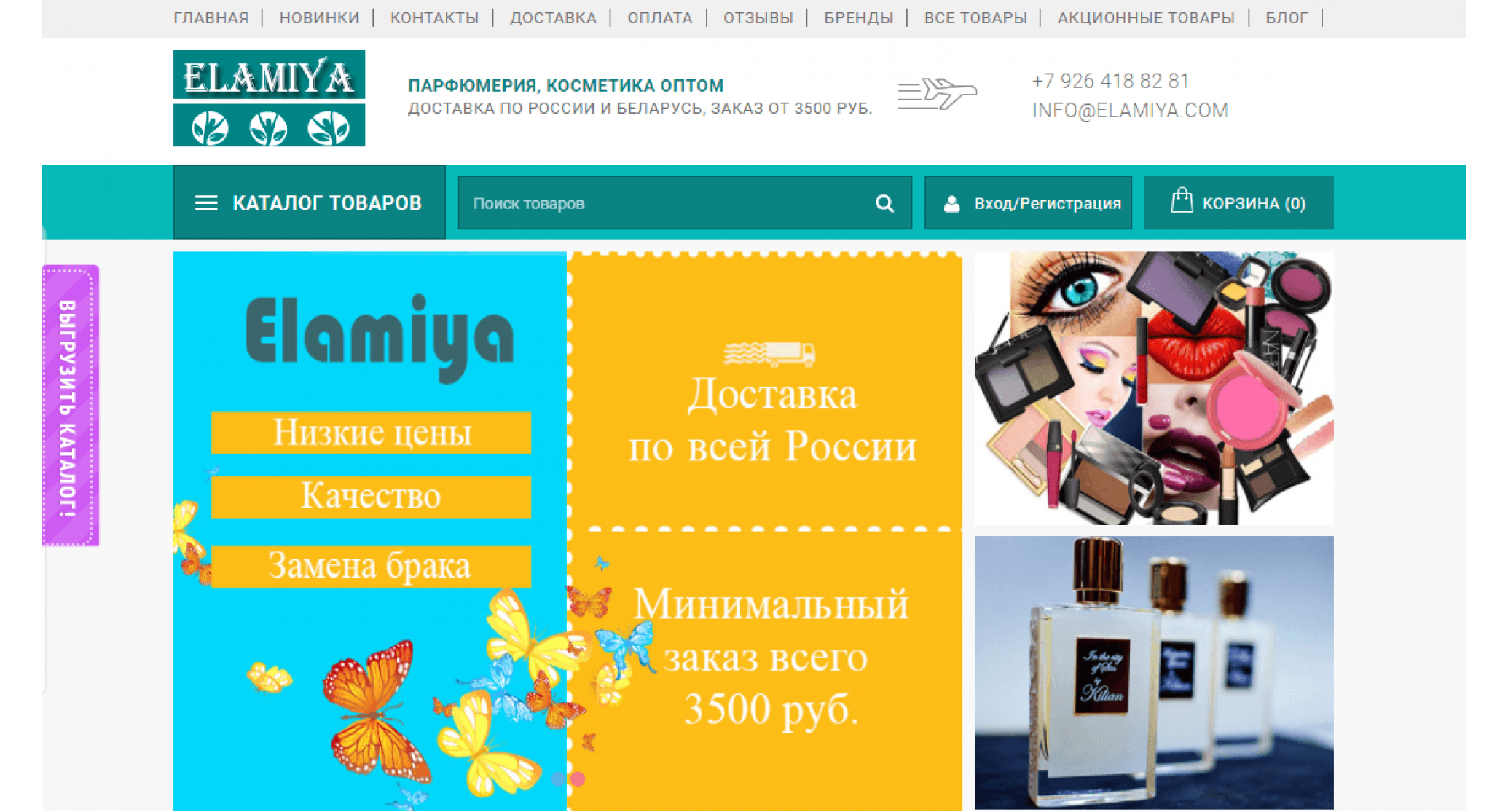
Task: Click the Качество label
Action: [372, 497]
